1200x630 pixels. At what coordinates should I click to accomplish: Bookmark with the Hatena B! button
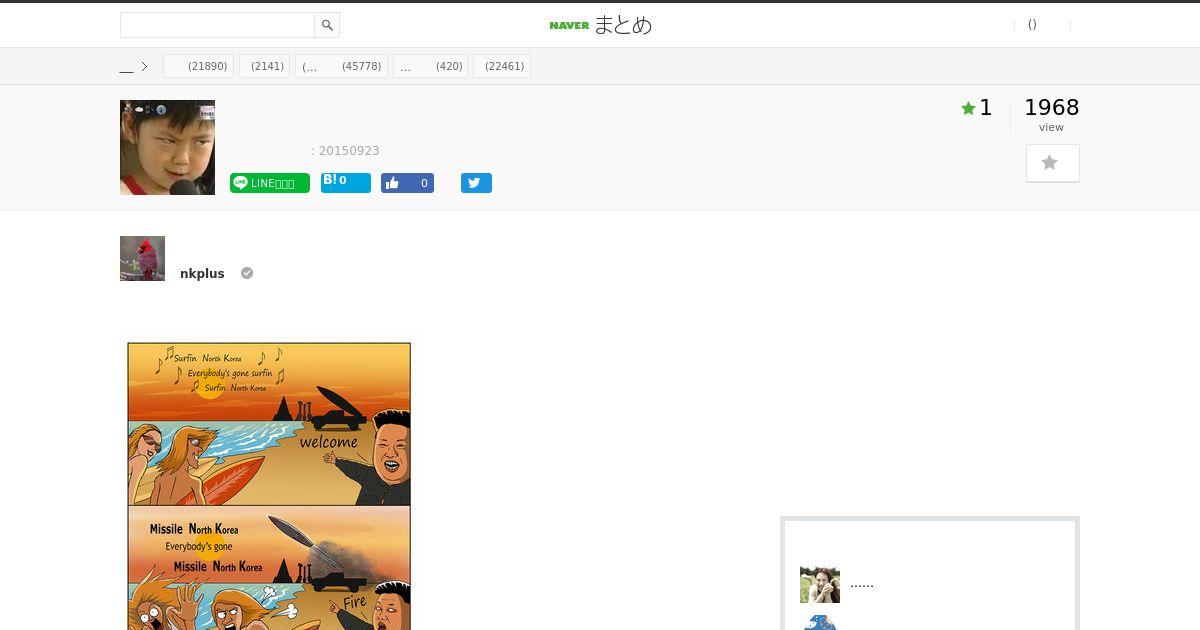(346, 182)
